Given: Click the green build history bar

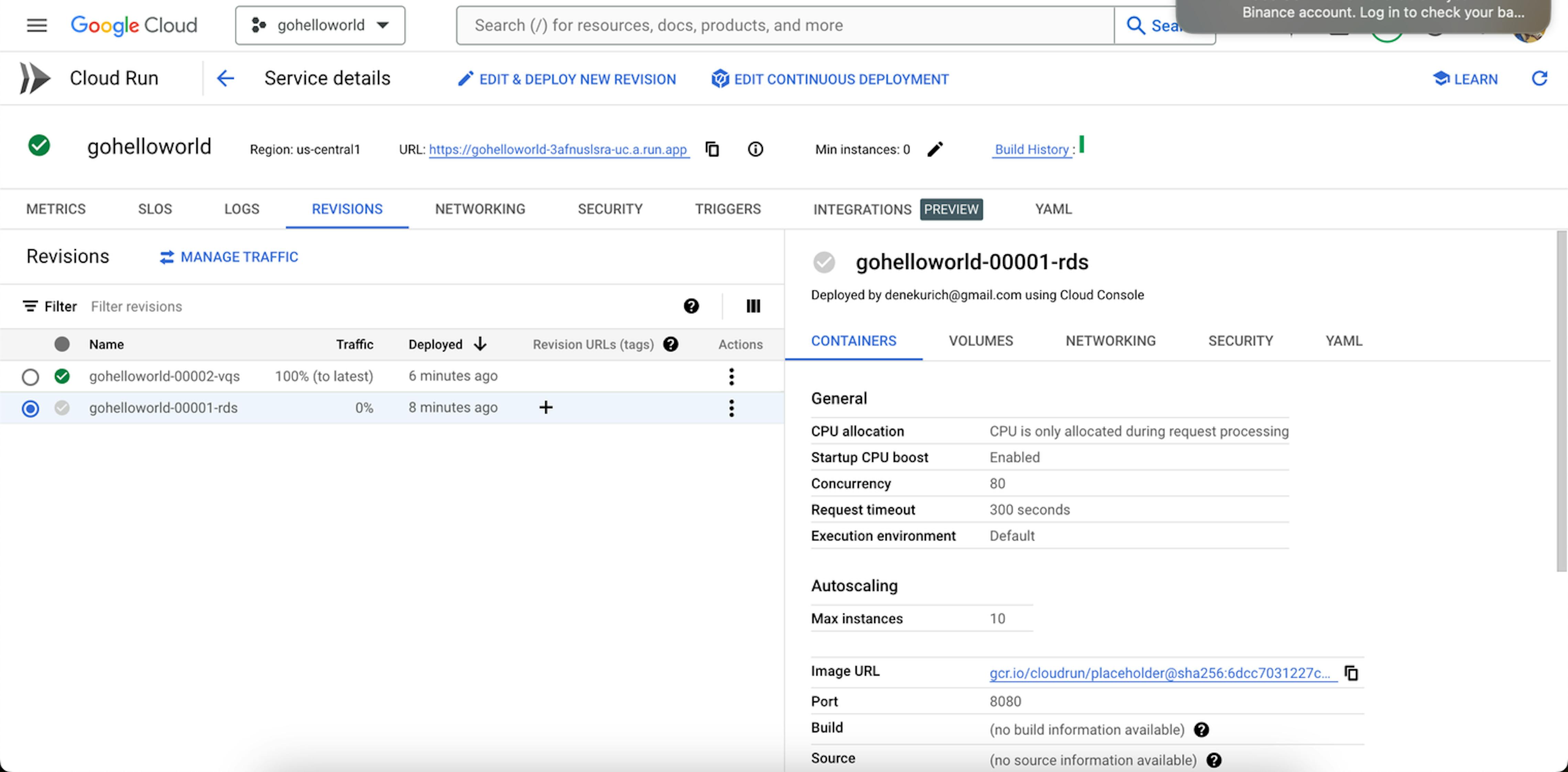Looking at the screenshot, I should [1082, 144].
